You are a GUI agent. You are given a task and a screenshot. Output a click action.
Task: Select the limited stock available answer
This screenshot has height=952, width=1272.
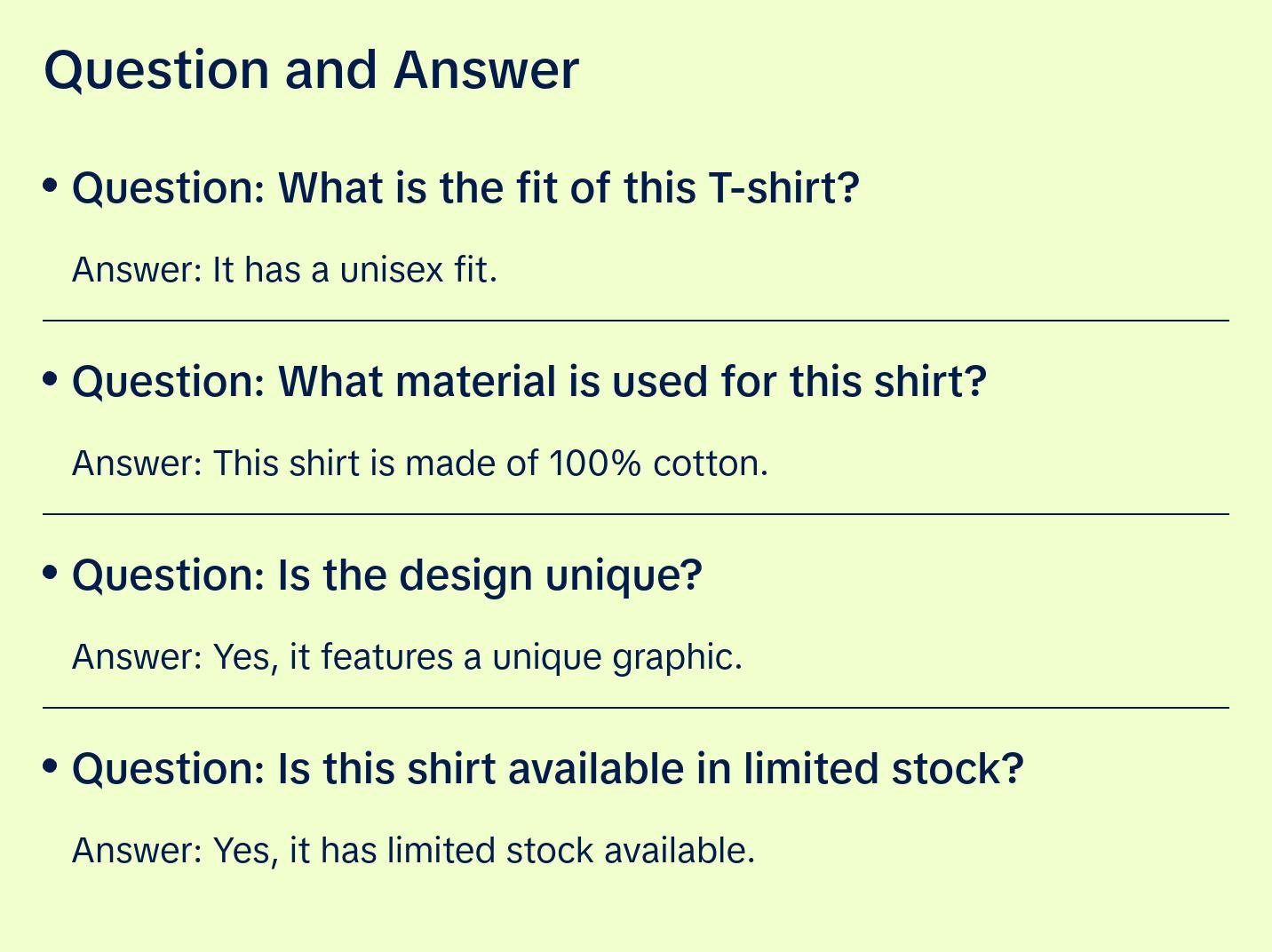coord(413,851)
